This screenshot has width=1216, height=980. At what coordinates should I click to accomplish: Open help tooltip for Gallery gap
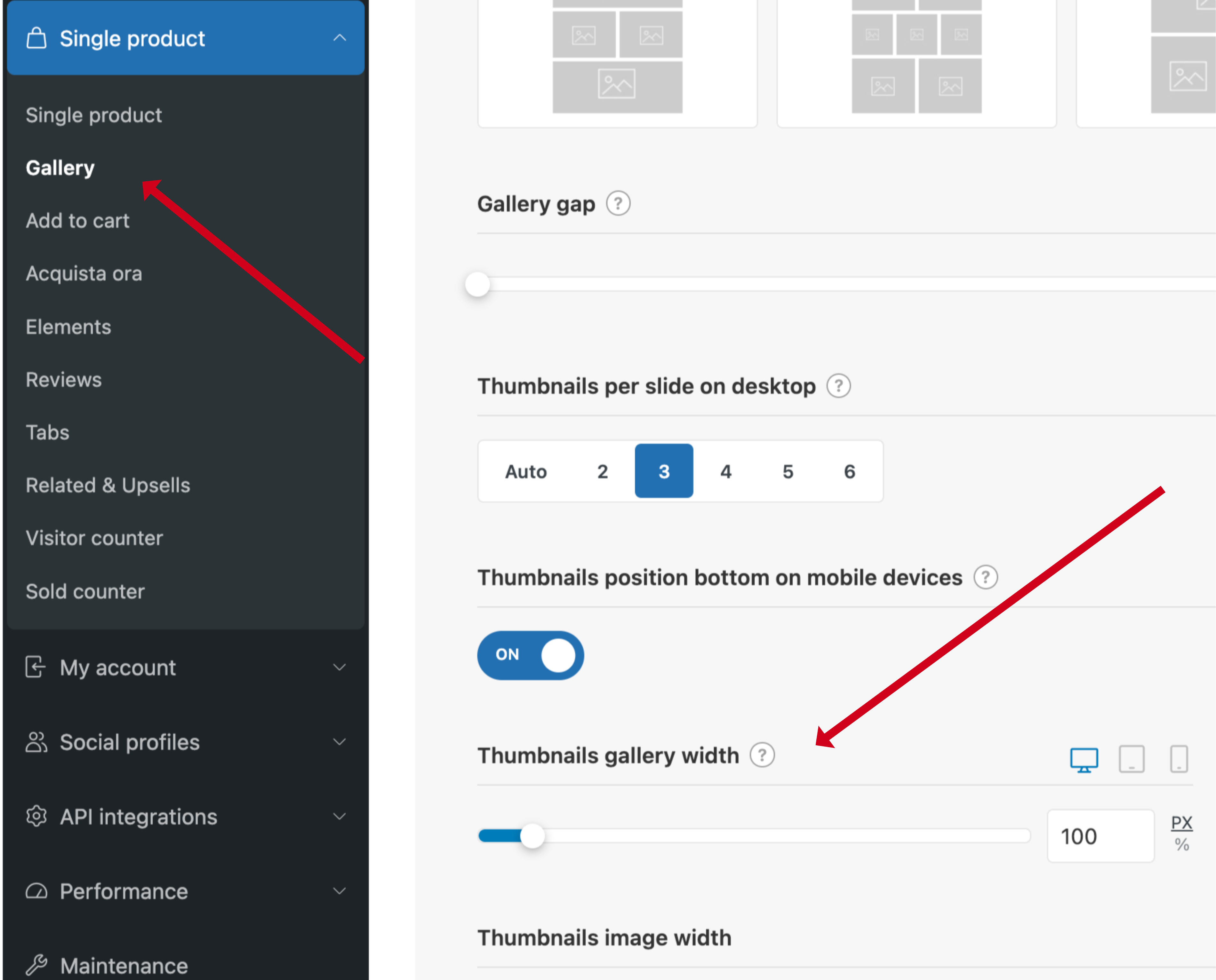tap(618, 203)
